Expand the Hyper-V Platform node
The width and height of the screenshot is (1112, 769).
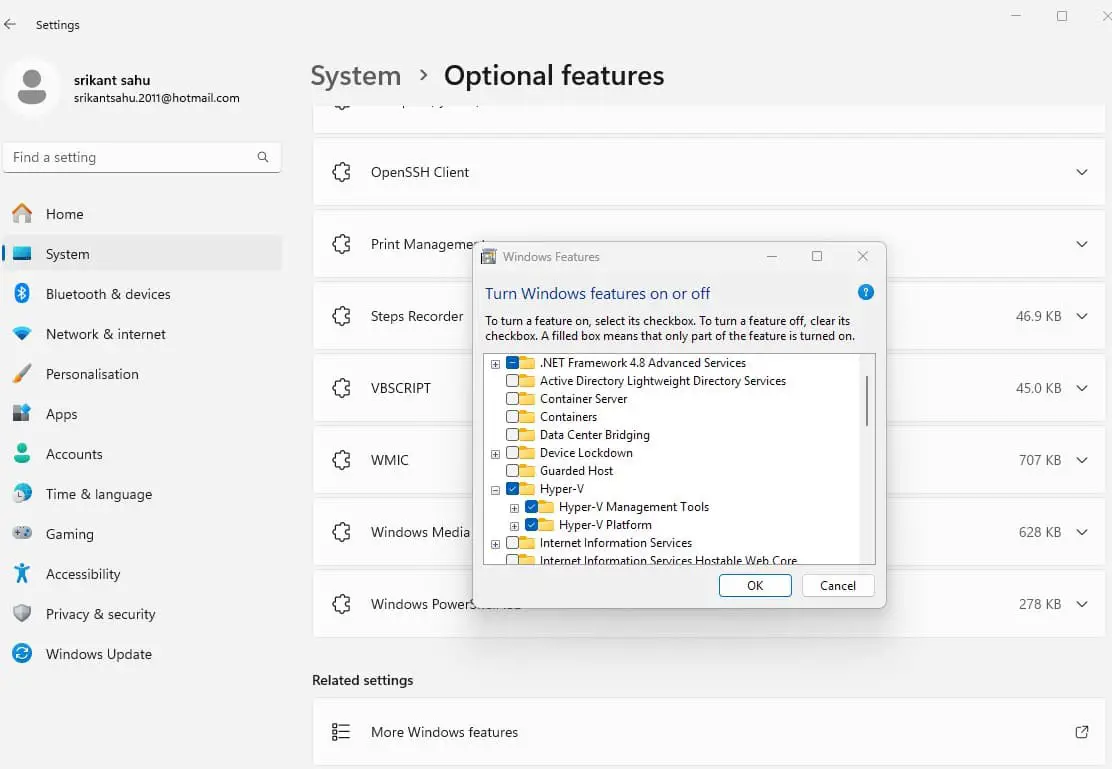point(515,525)
